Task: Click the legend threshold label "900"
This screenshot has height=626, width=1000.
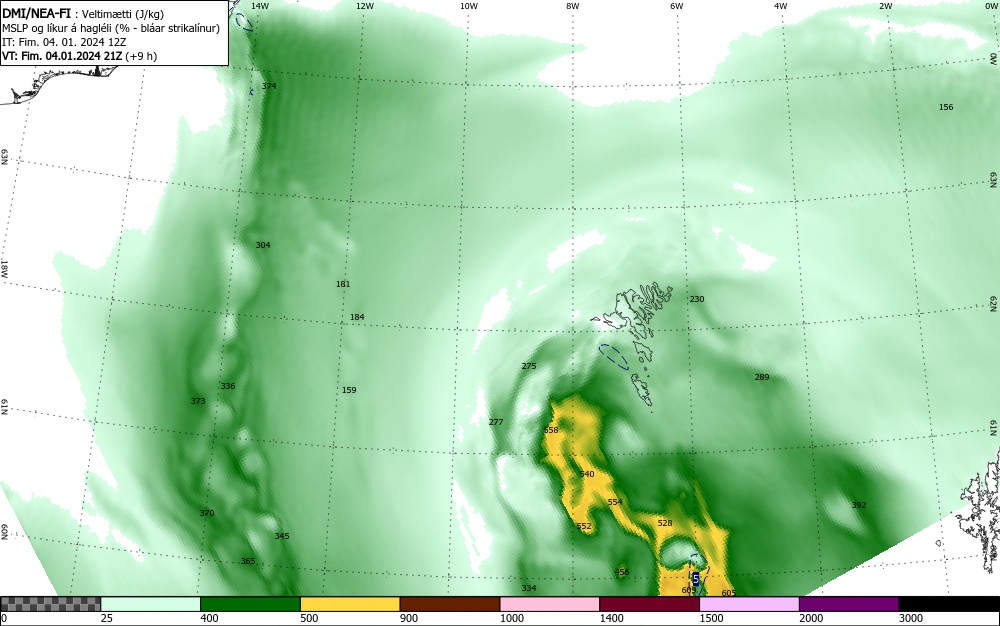Action: tap(409, 618)
